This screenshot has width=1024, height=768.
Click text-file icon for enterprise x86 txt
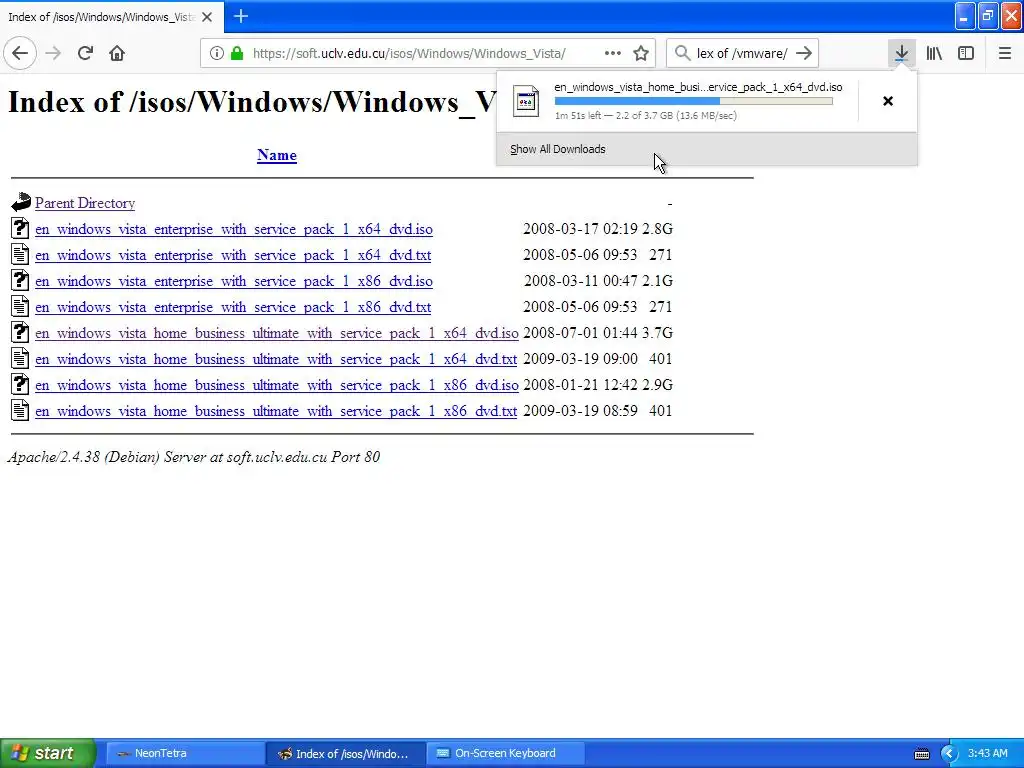pos(20,306)
